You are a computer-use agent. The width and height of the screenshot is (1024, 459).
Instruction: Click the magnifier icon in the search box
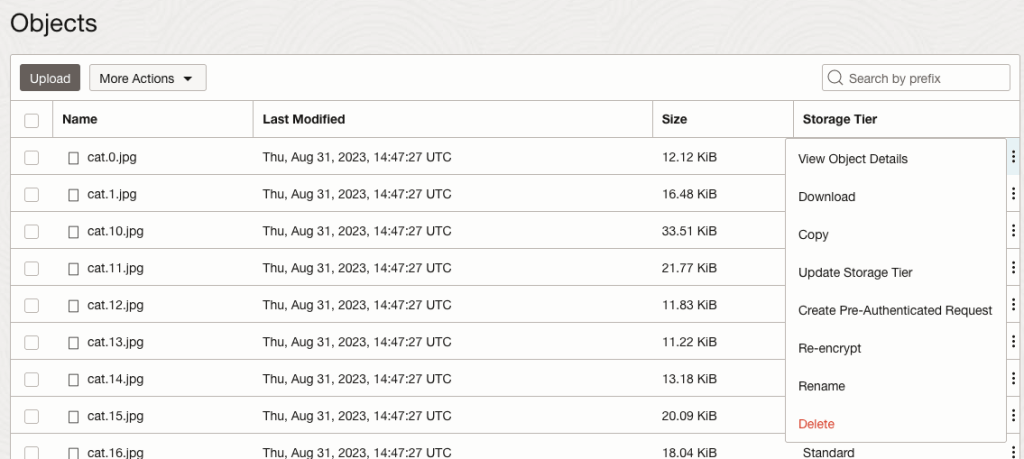[835, 78]
